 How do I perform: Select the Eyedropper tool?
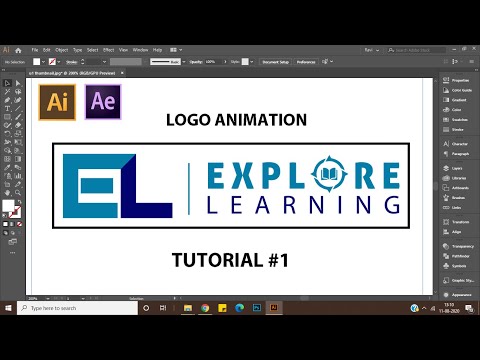pyautogui.click(x=7, y=167)
